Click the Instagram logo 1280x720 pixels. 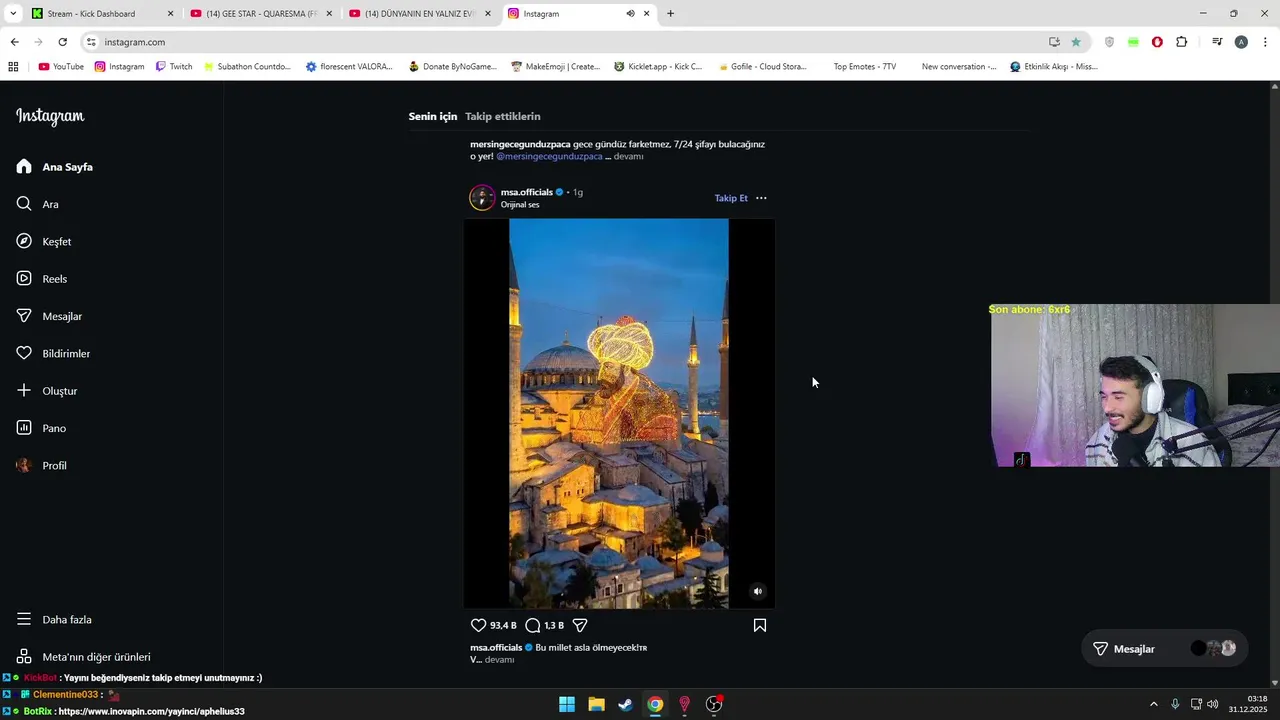click(50, 116)
